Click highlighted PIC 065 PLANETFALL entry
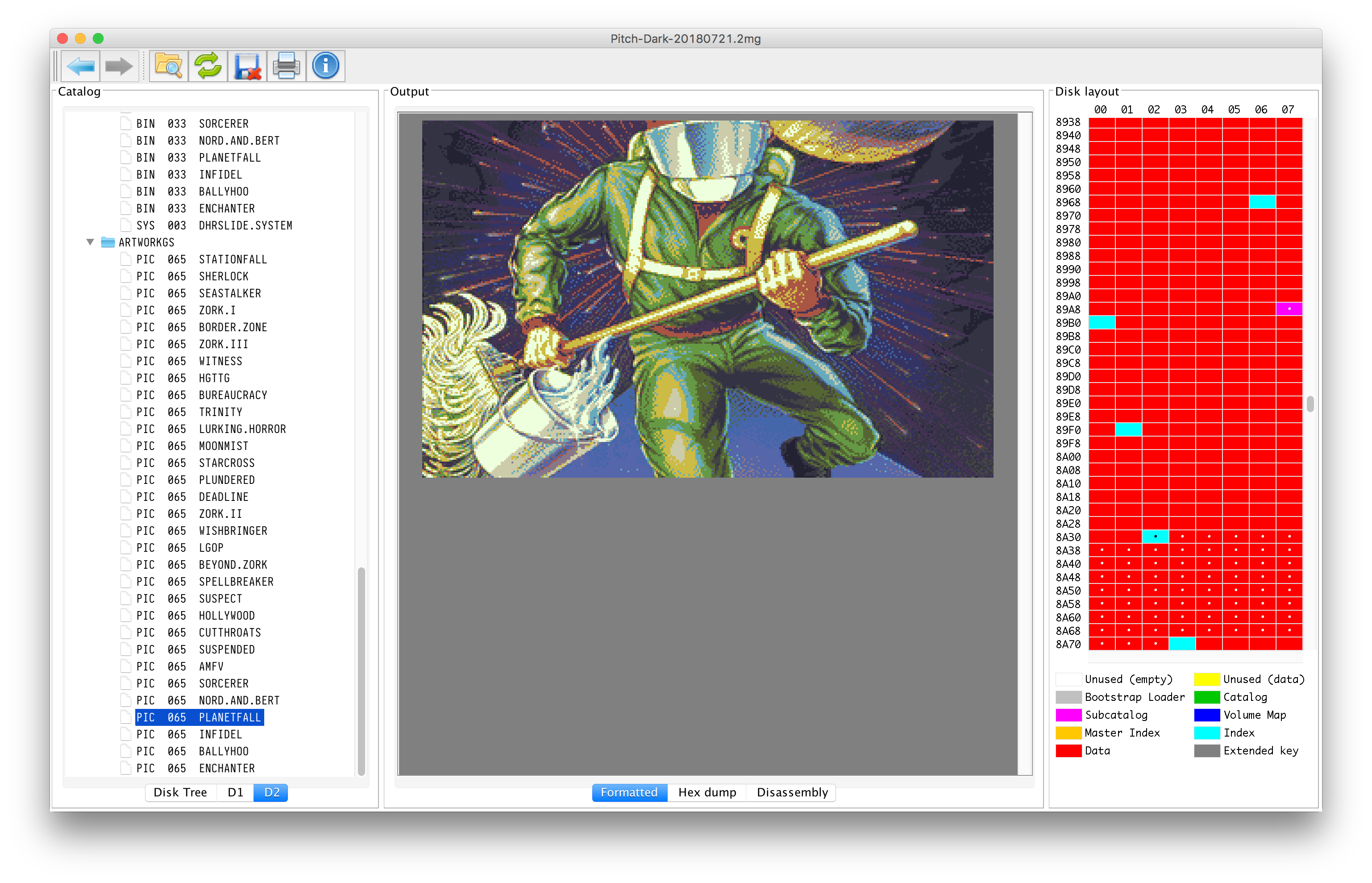 tap(200, 718)
